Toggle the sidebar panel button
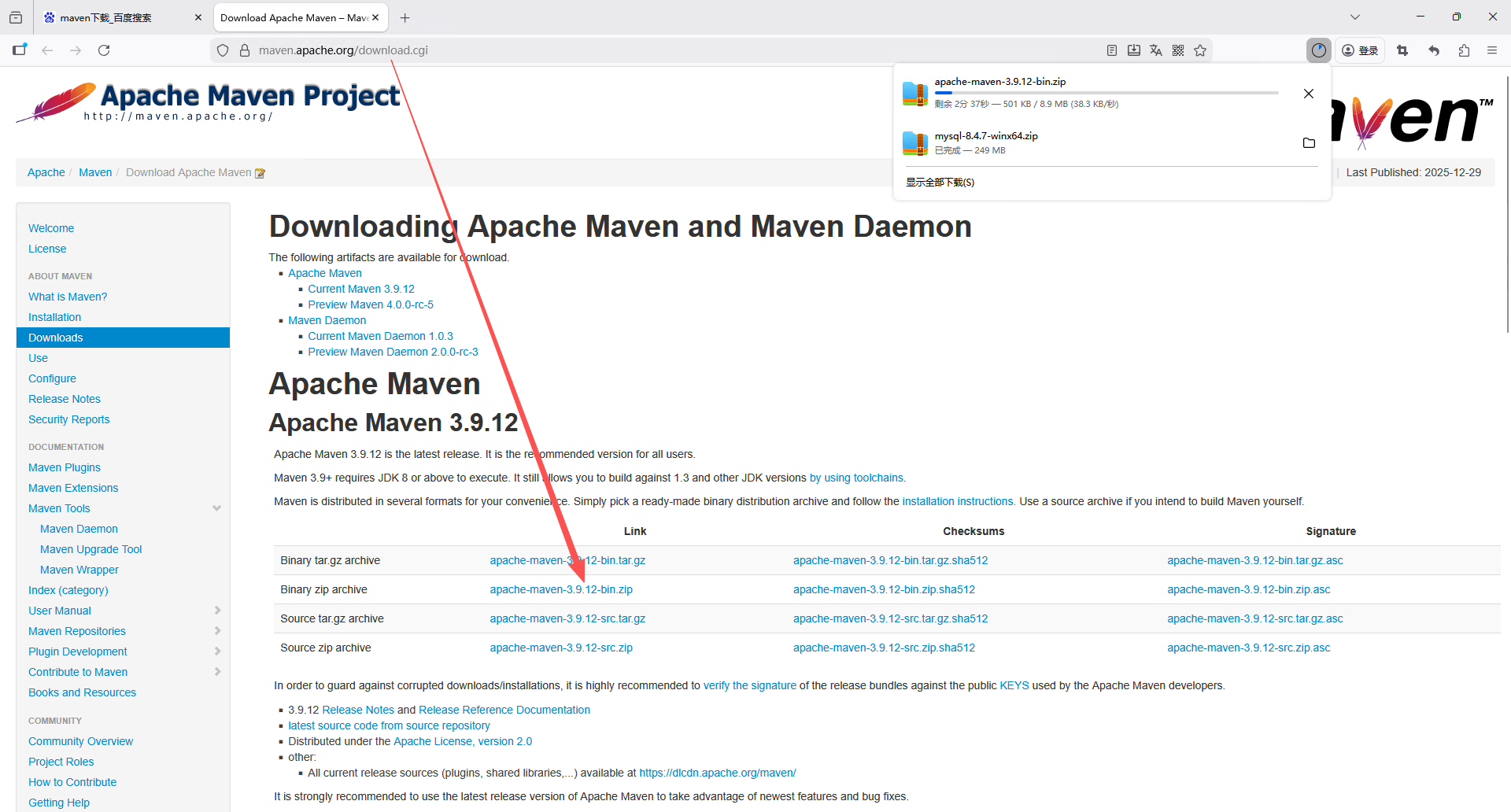1511x812 pixels. pos(20,50)
